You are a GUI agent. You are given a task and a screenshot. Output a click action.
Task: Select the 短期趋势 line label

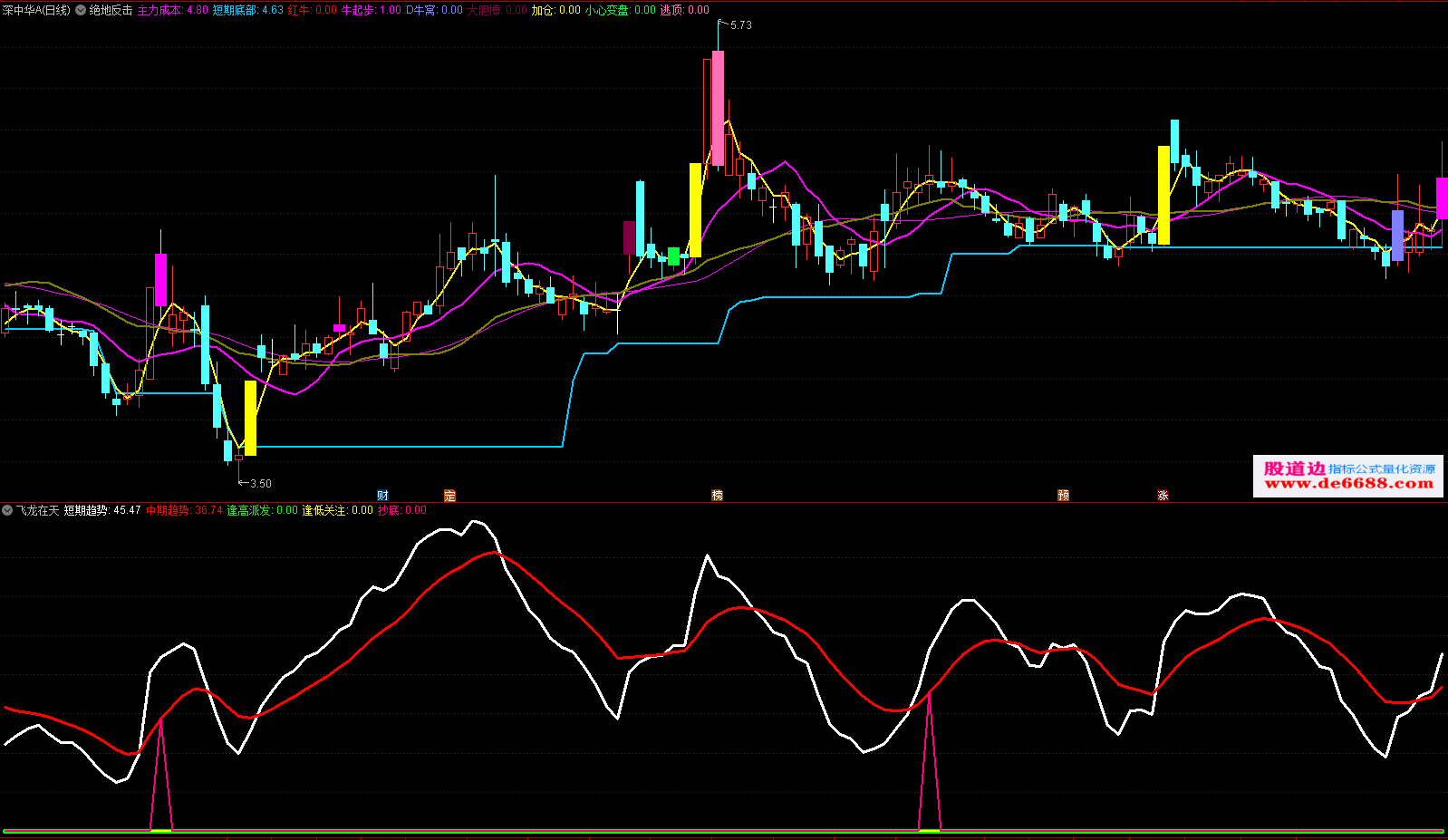pos(87,511)
